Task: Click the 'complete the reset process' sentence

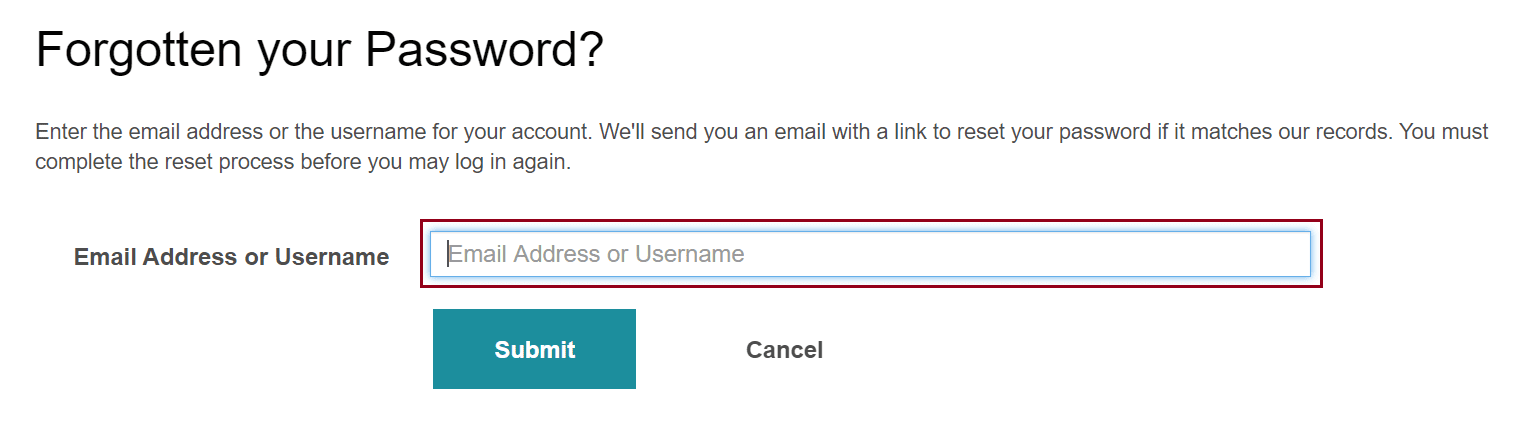Action: [x=302, y=163]
